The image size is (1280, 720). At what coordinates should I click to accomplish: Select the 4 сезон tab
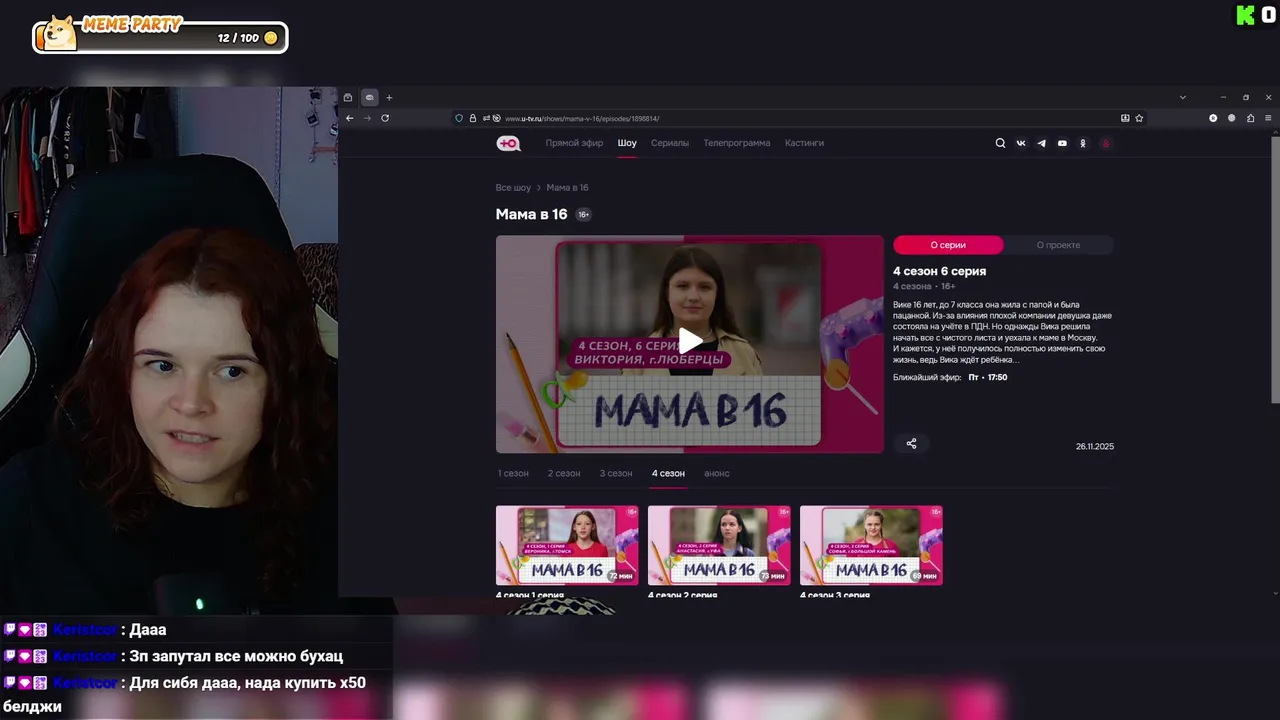pos(668,473)
